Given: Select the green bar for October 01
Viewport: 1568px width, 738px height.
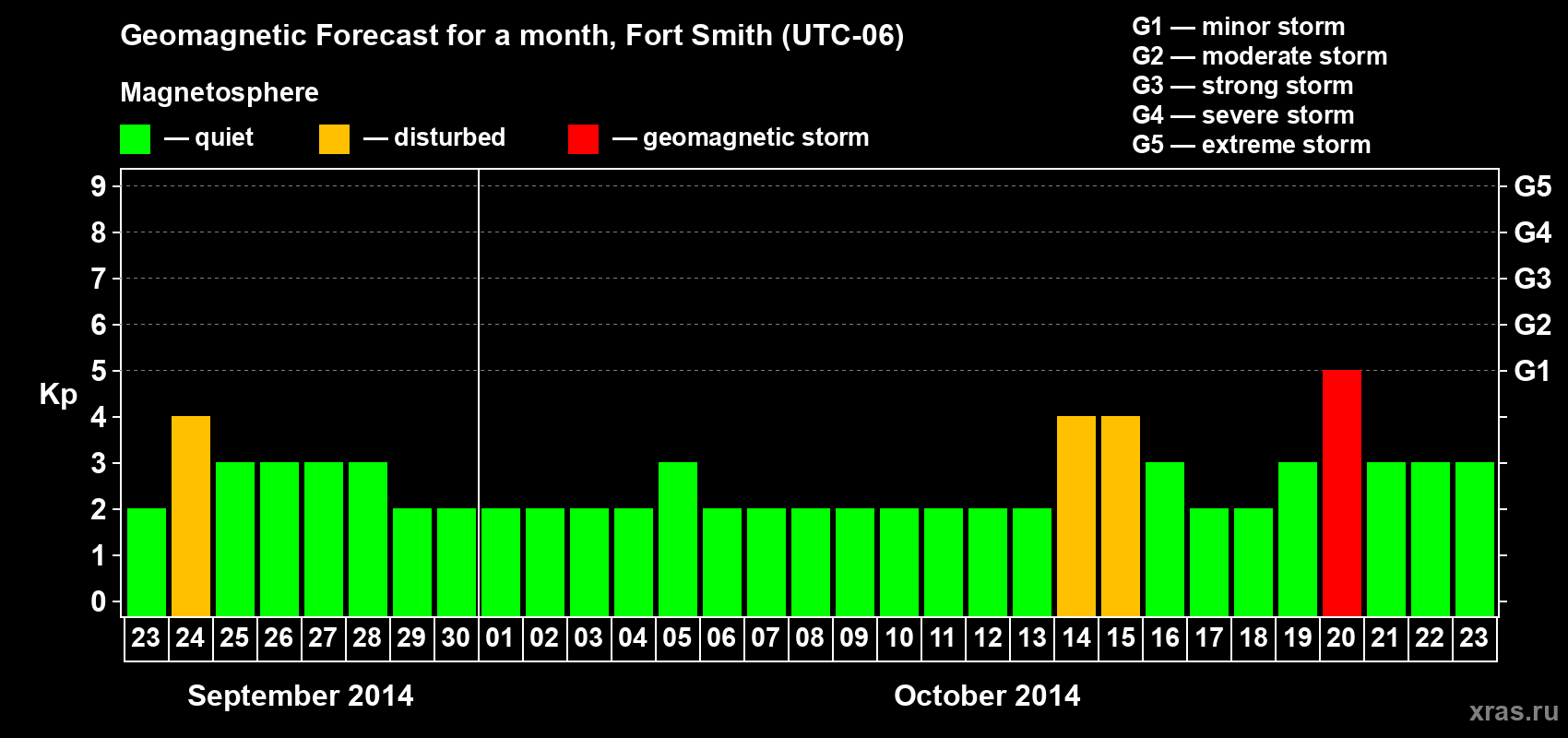Looking at the screenshot, I should [x=501, y=563].
